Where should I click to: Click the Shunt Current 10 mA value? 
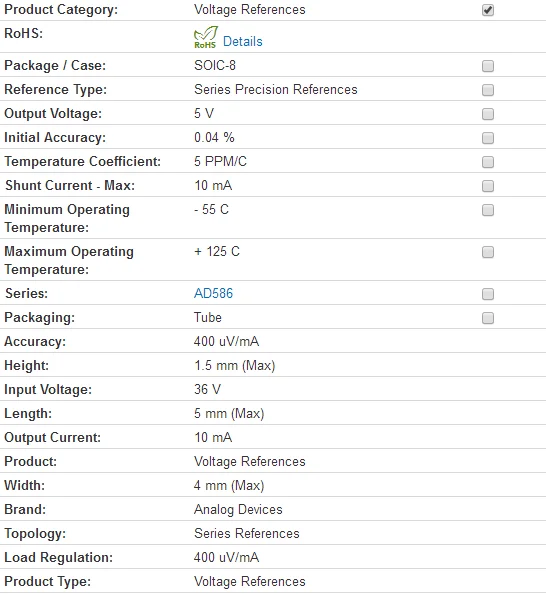[213, 185]
